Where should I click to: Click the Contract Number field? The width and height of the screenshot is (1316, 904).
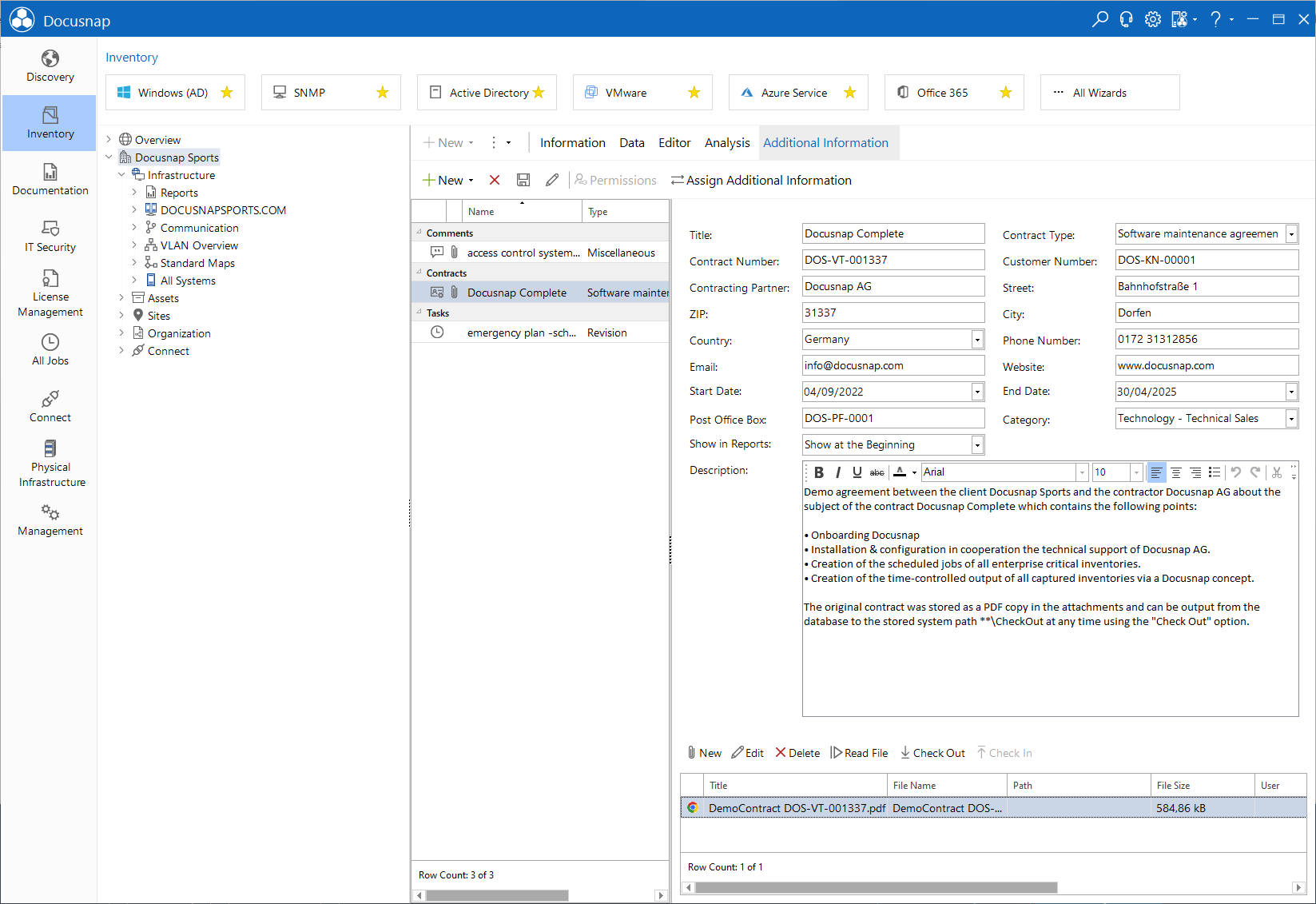[x=893, y=260]
